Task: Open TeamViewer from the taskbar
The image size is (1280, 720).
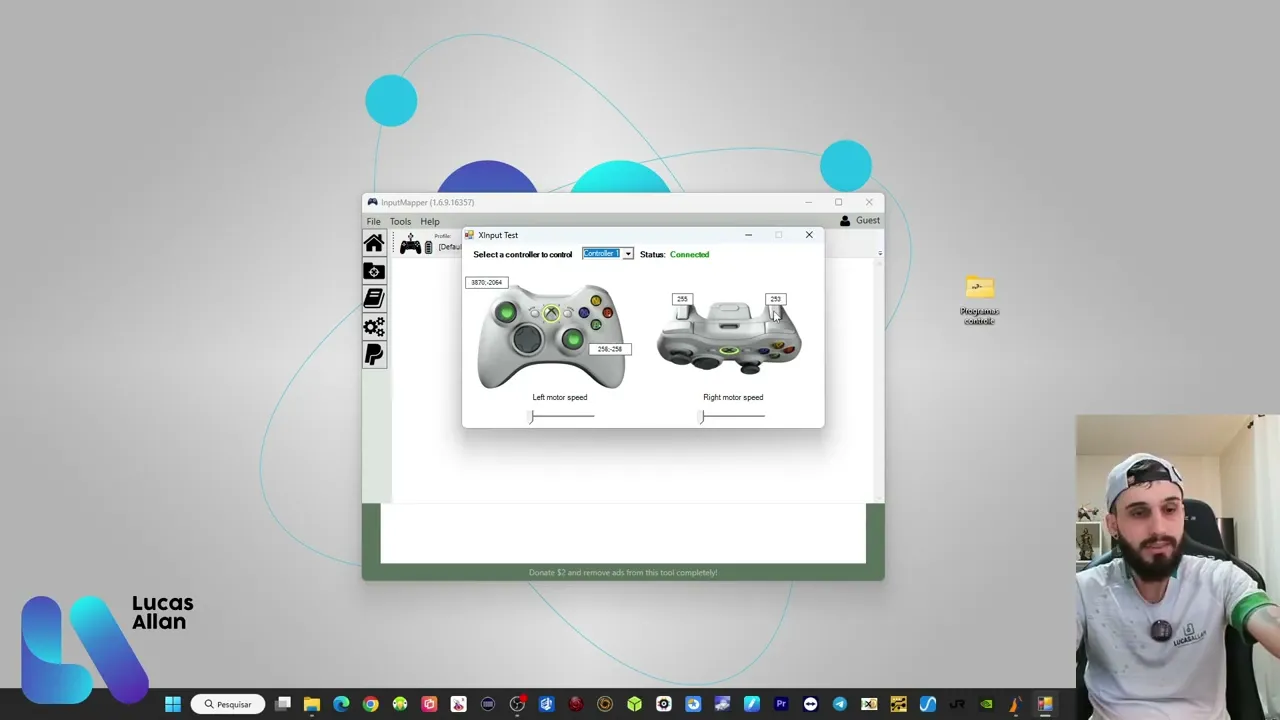Action: (810, 704)
